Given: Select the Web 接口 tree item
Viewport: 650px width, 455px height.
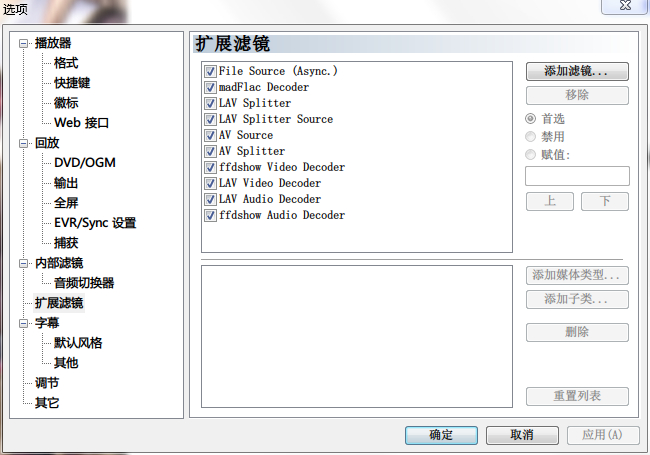Looking at the screenshot, I should pyautogui.click(x=81, y=123).
